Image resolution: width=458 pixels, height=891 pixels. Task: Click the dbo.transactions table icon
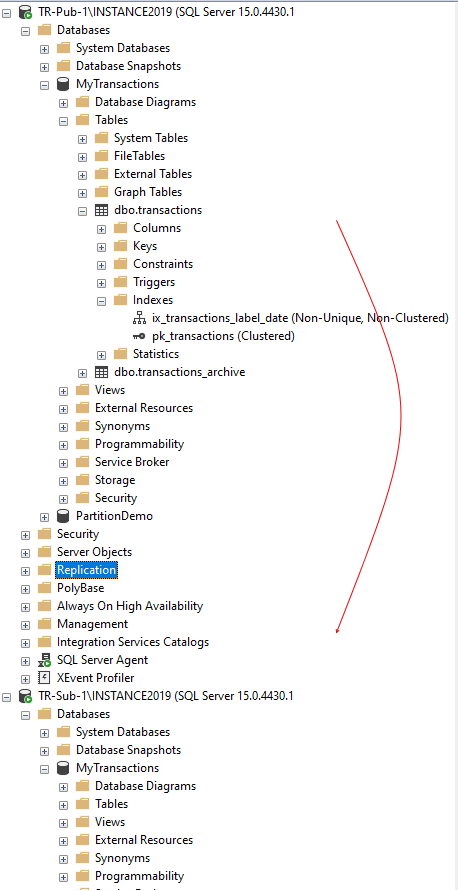101,210
